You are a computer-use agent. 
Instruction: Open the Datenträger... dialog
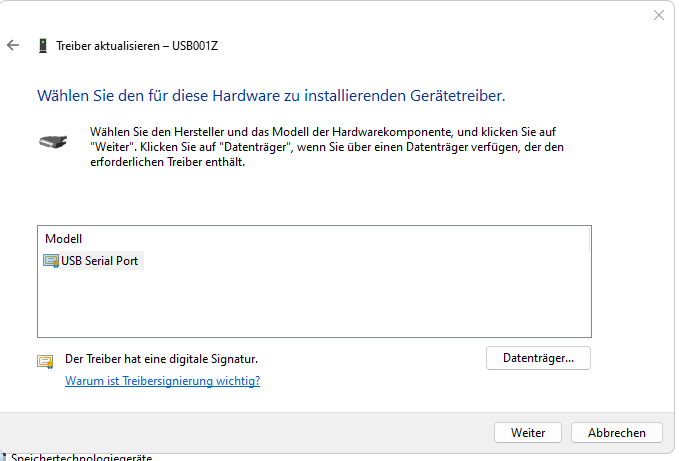(x=538, y=358)
